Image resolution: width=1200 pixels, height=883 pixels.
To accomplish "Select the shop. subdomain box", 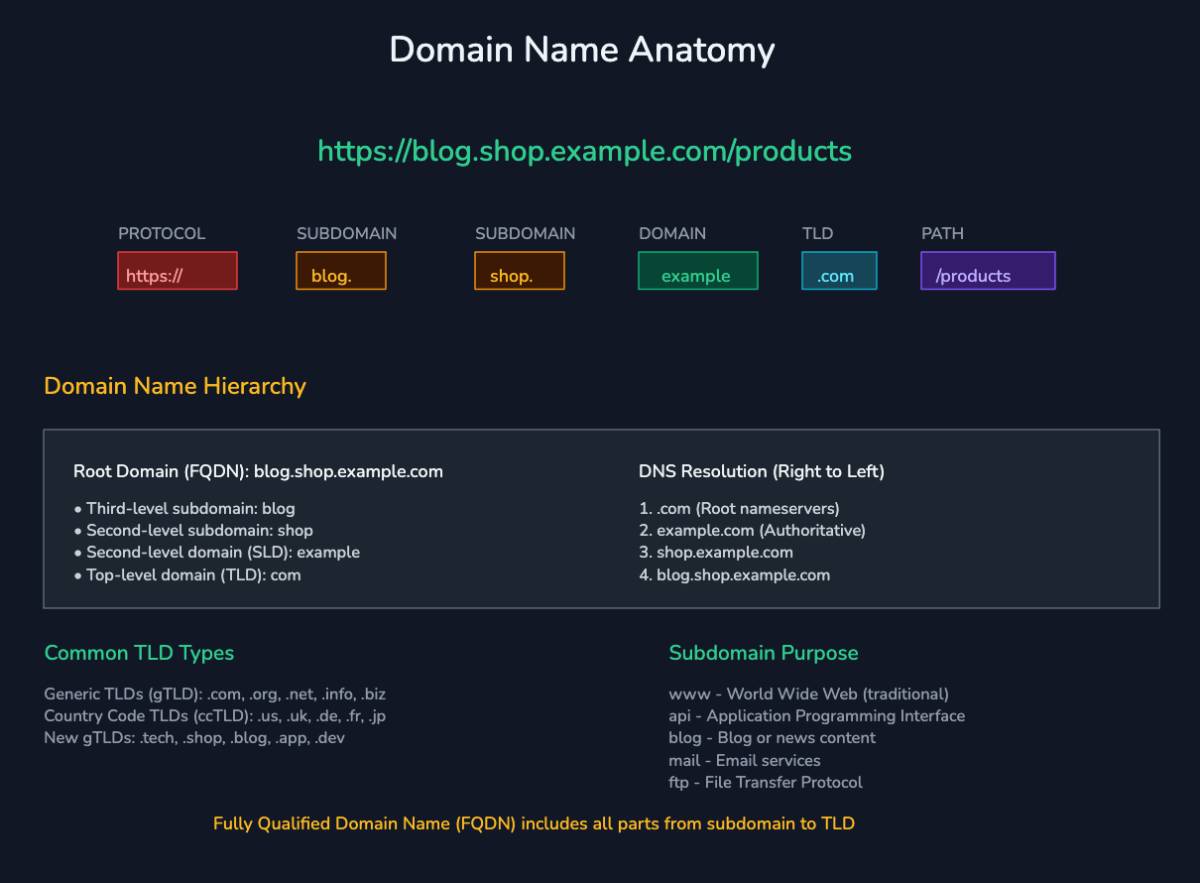I will click(x=519, y=270).
